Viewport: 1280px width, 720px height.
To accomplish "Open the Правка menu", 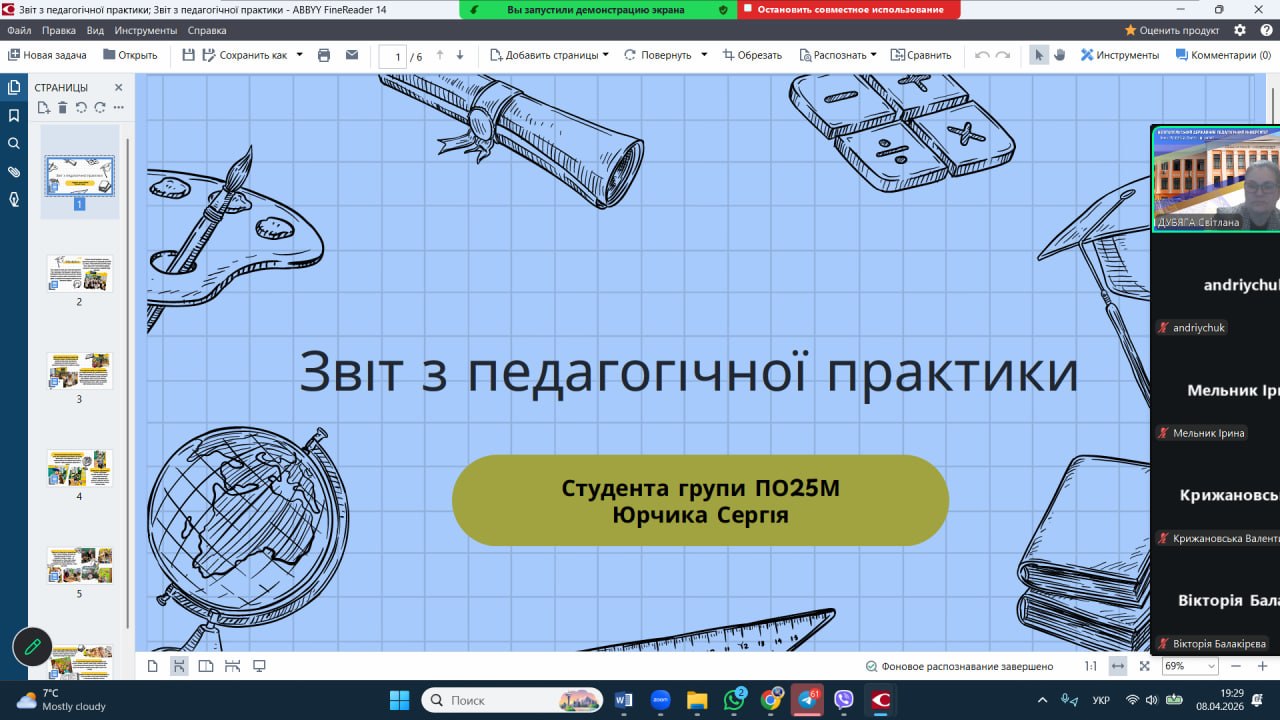I will [59, 30].
